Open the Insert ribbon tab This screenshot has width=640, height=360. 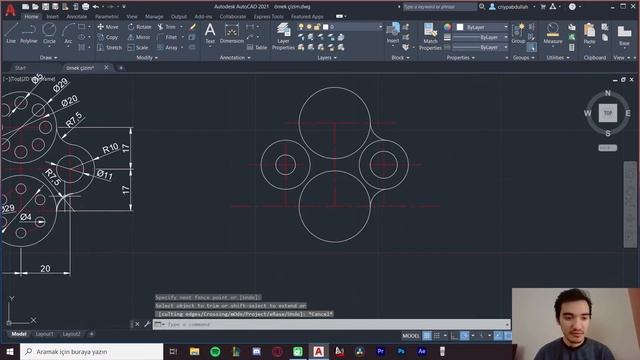52,17
